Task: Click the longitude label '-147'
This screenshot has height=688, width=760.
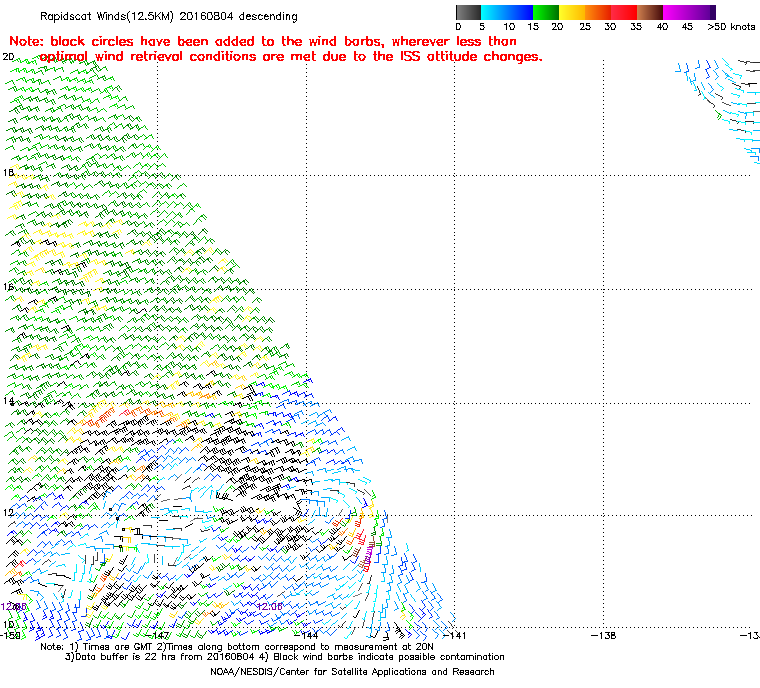Action: click(158, 635)
